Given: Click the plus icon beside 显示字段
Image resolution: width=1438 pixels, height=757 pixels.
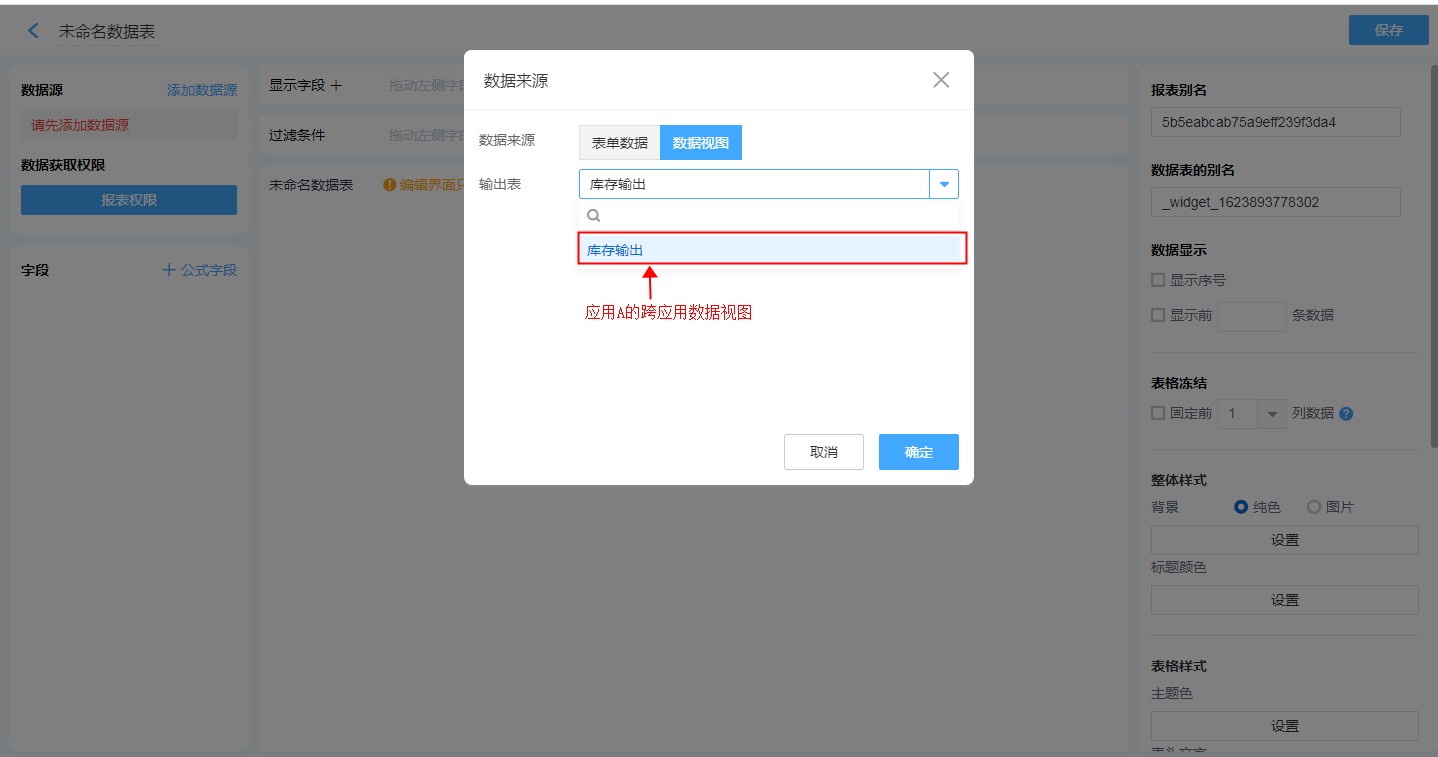Looking at the screenshot, I should tap(336, 86).
